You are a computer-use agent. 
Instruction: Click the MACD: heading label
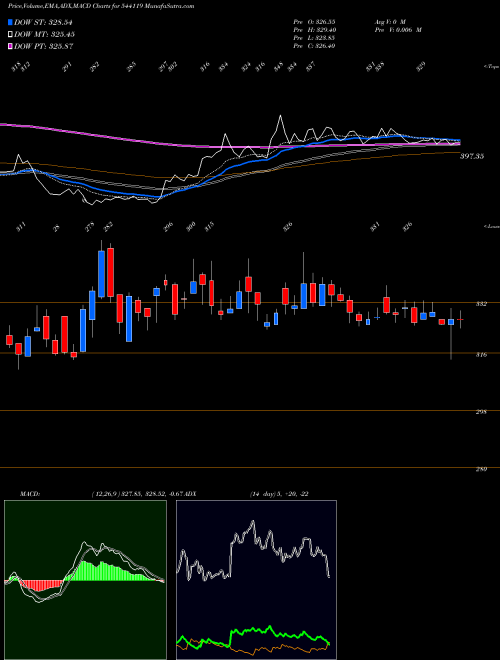[30, 494]
